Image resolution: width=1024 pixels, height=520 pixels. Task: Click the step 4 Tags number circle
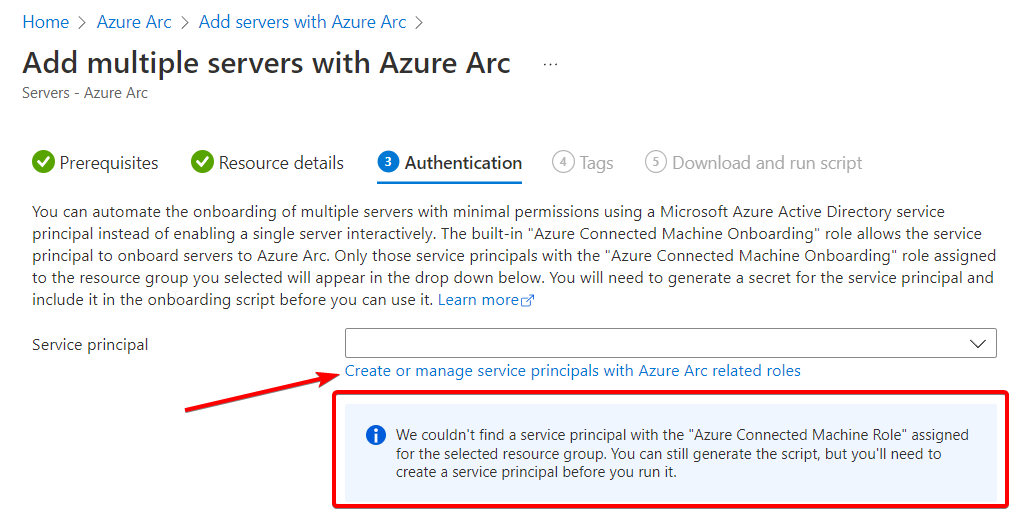[563, 162]
